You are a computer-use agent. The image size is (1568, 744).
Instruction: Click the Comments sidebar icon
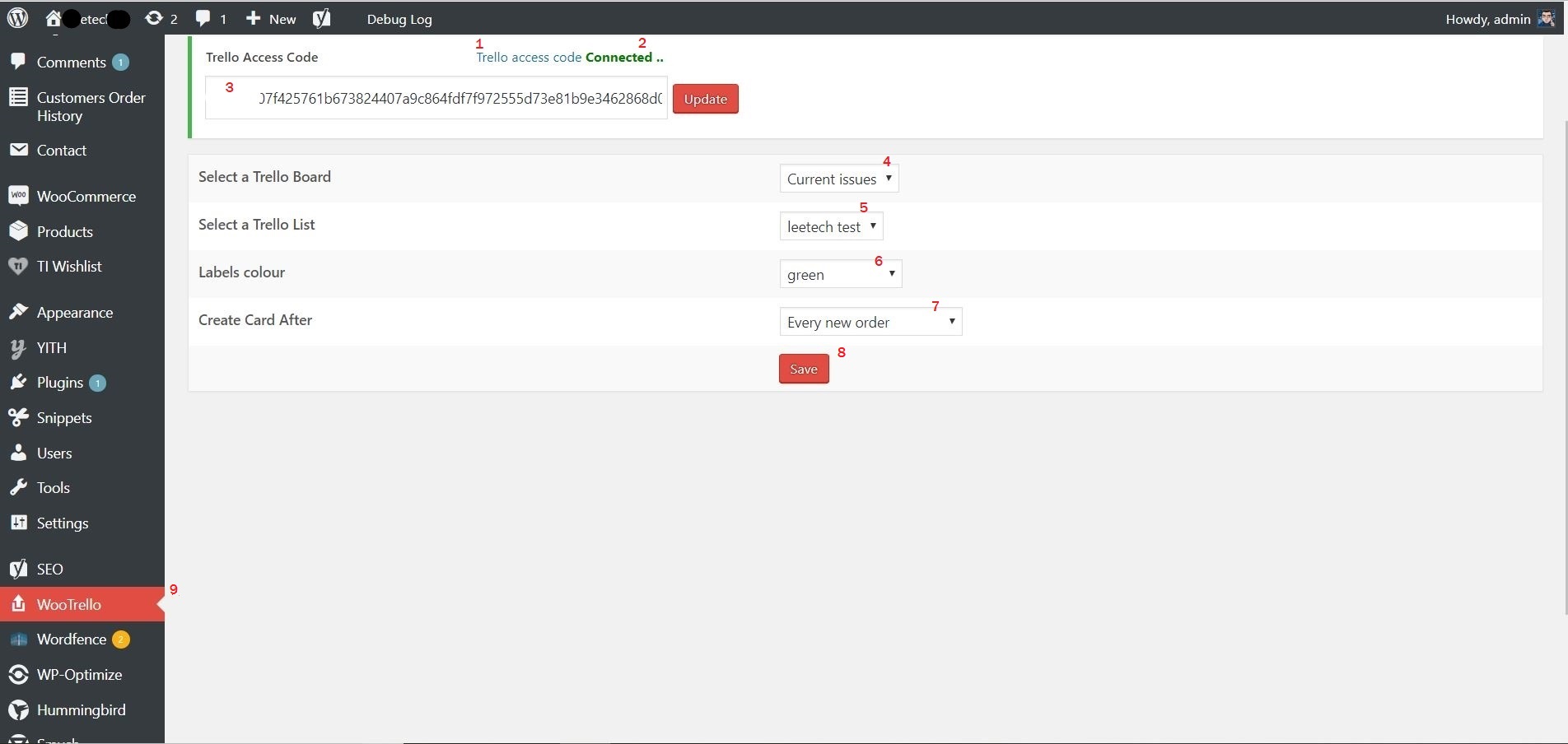pyautogui.click(x=18, y=62)
